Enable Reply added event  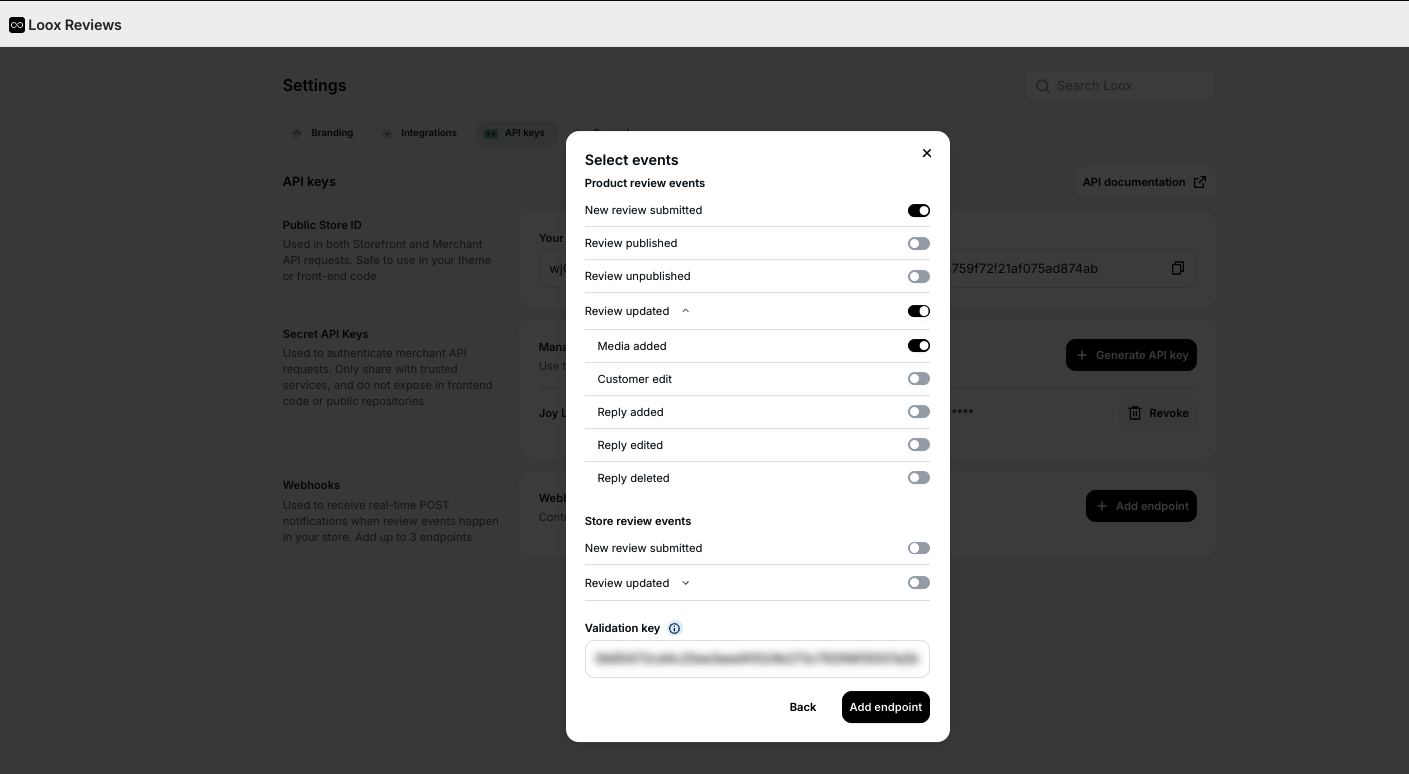pos(919,412)
